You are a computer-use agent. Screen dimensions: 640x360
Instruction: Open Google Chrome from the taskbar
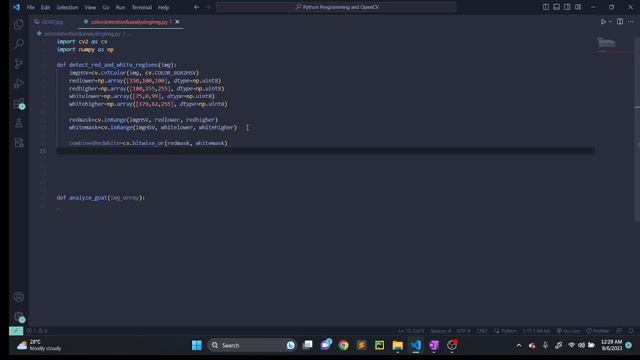point(343,345)
